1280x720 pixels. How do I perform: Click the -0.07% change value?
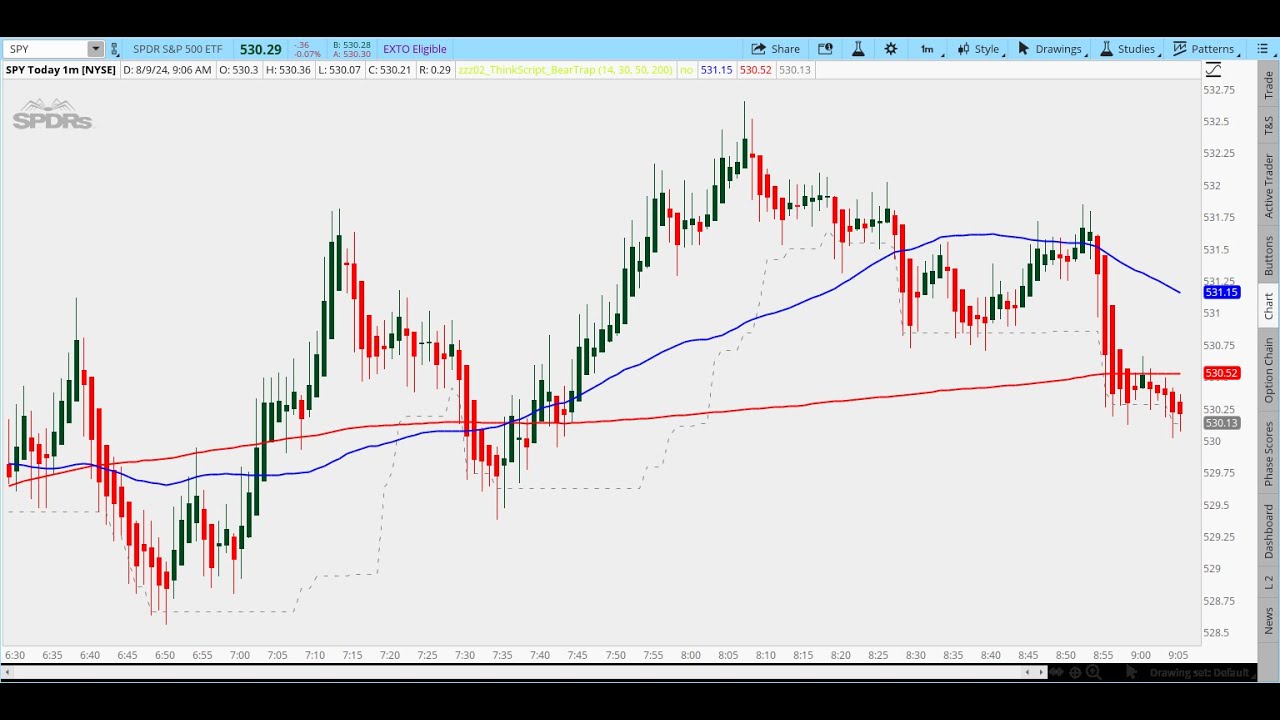point(307,54)
